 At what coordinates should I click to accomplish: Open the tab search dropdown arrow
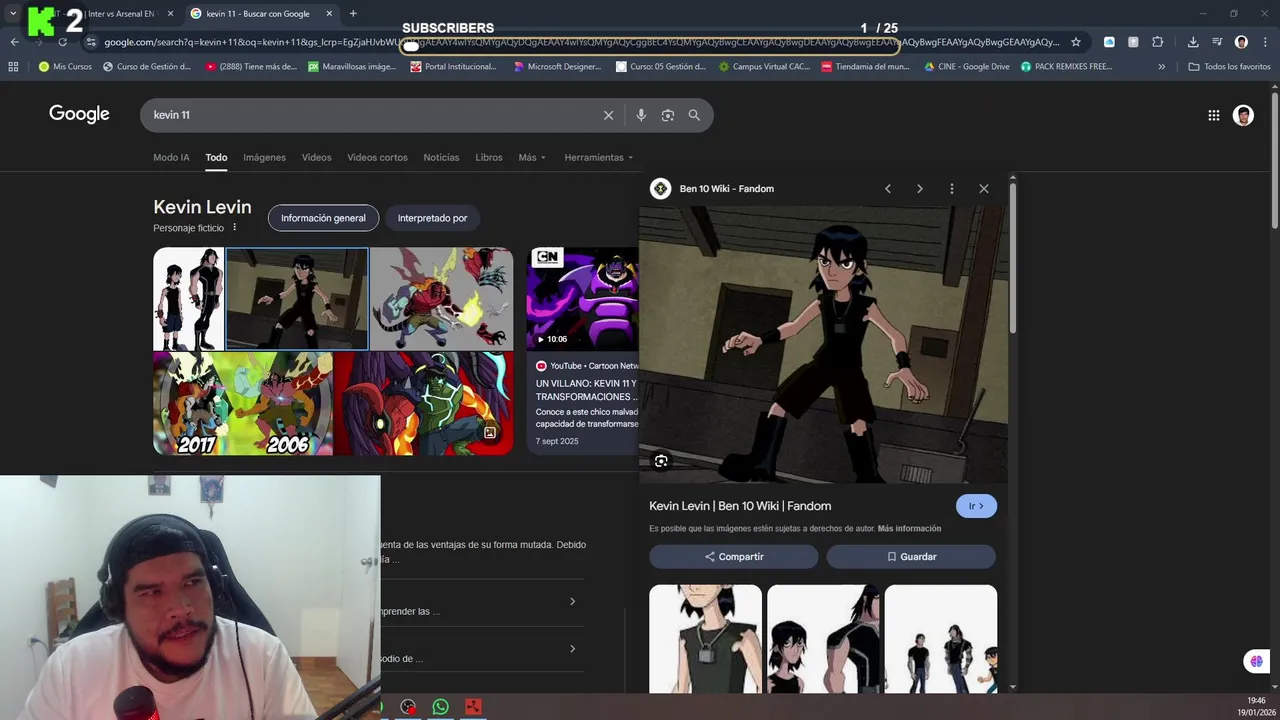pyautogui.click(x=13, y=13)
